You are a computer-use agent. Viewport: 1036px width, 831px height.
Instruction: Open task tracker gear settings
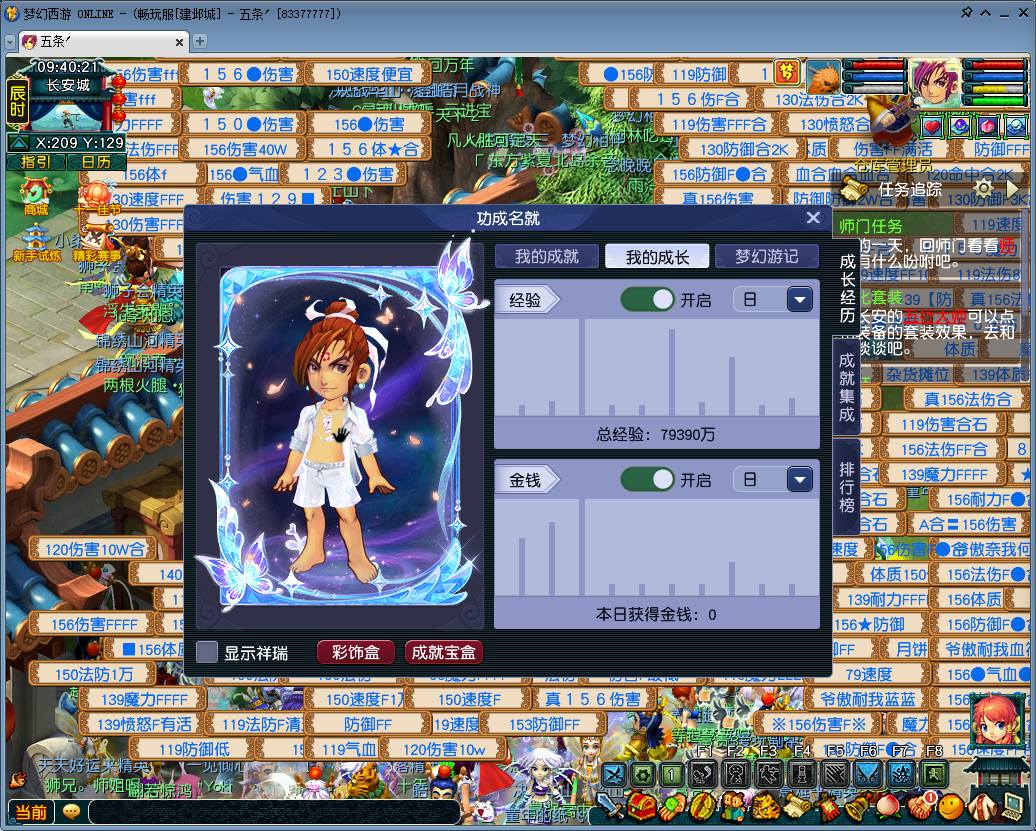pos(983,188)
